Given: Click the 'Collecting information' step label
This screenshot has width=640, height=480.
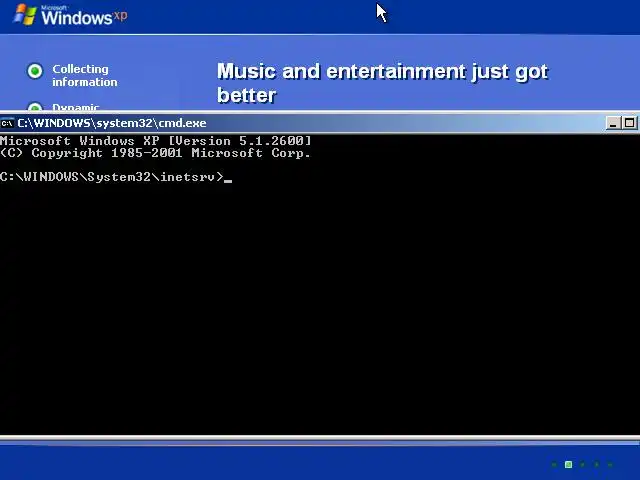Looking at the screenshot, I should pos(84,76).
